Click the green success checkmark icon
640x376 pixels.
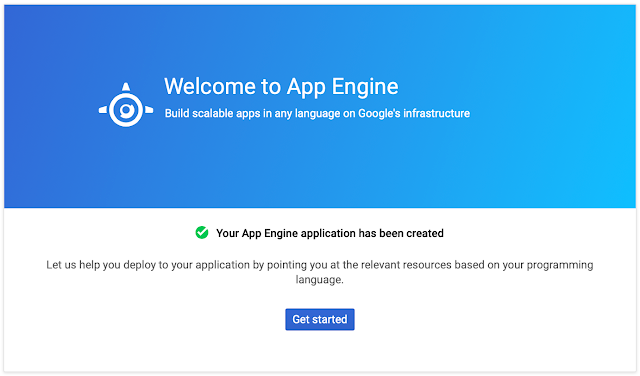(x=202, y=232)
